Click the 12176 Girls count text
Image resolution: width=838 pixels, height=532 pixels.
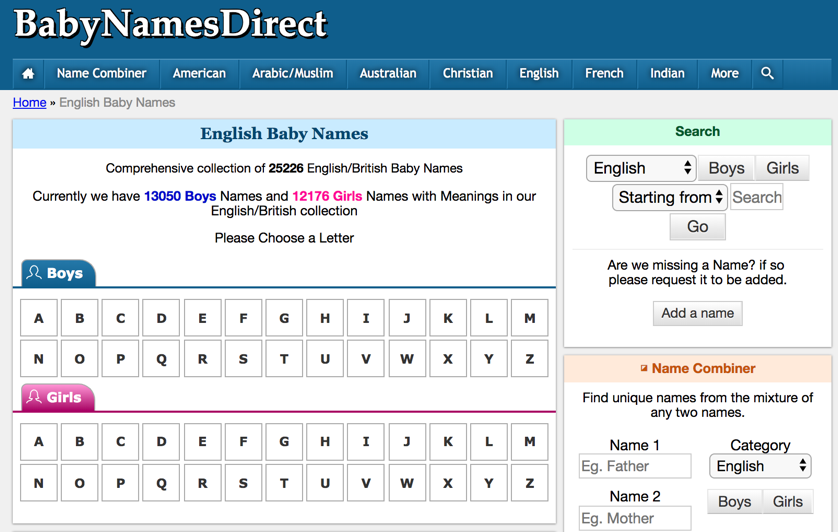[327, 196]
